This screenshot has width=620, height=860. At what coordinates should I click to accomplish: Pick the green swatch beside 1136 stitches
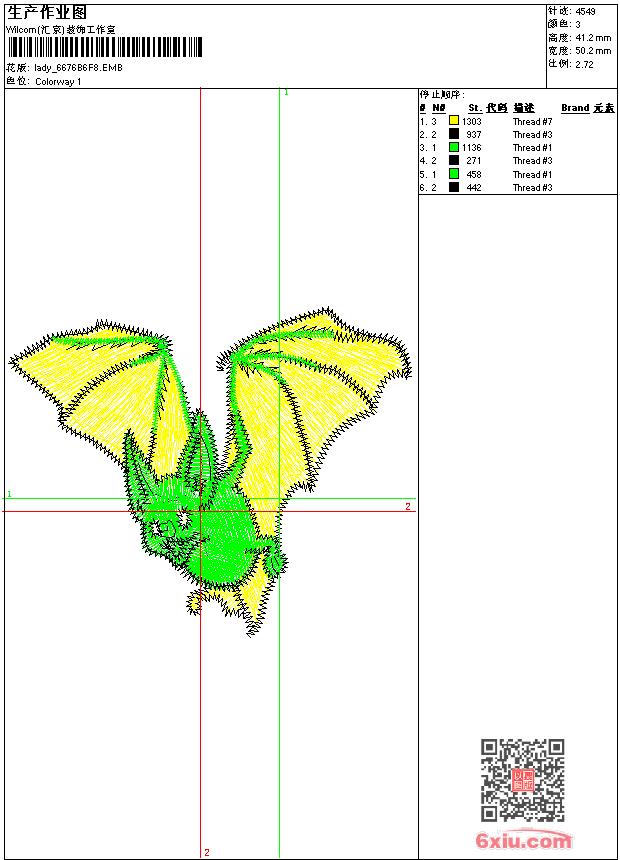454,147
